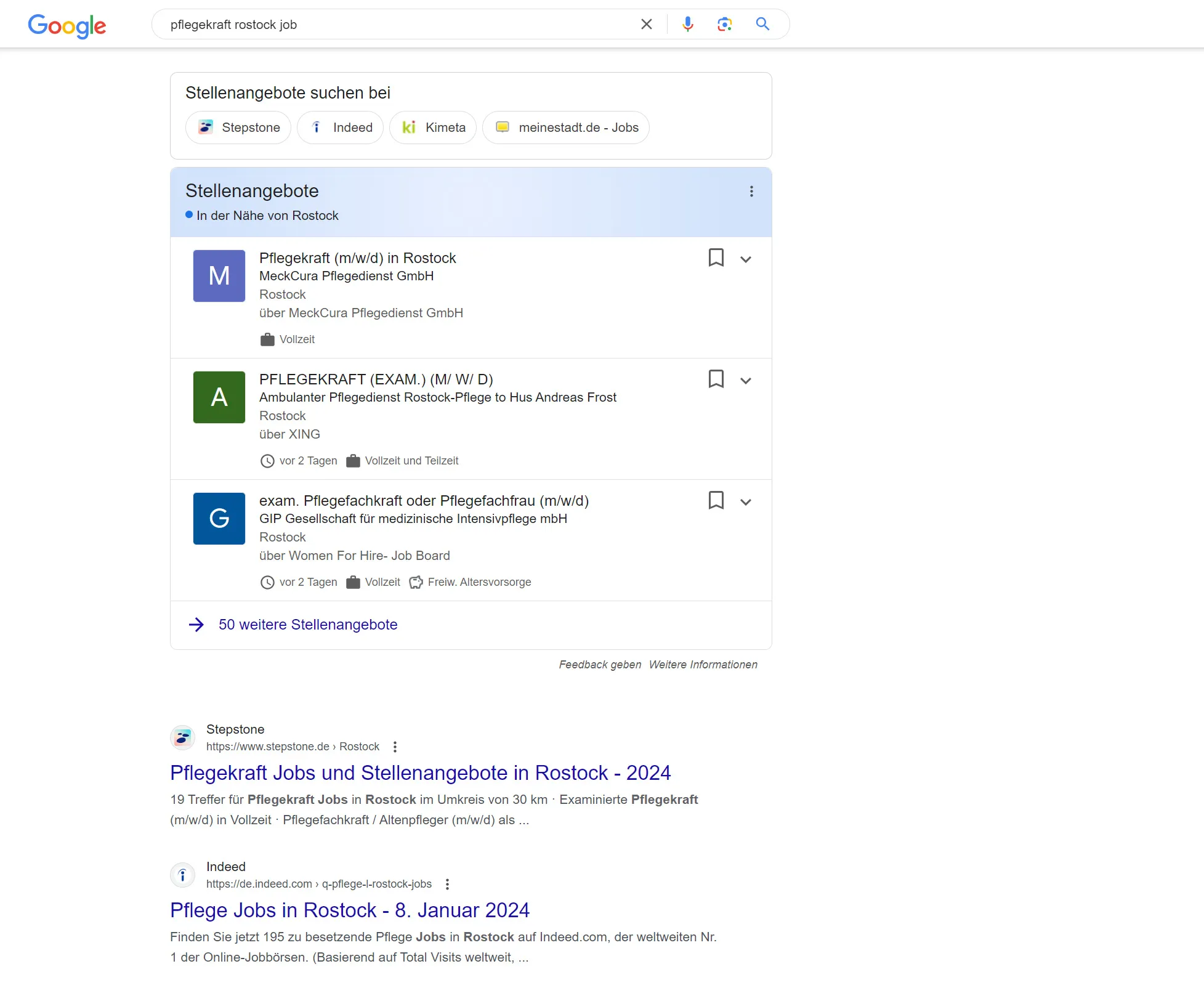
Task: Bookmark the MeckCura Pflegekraft job
Action: point(716,257)
